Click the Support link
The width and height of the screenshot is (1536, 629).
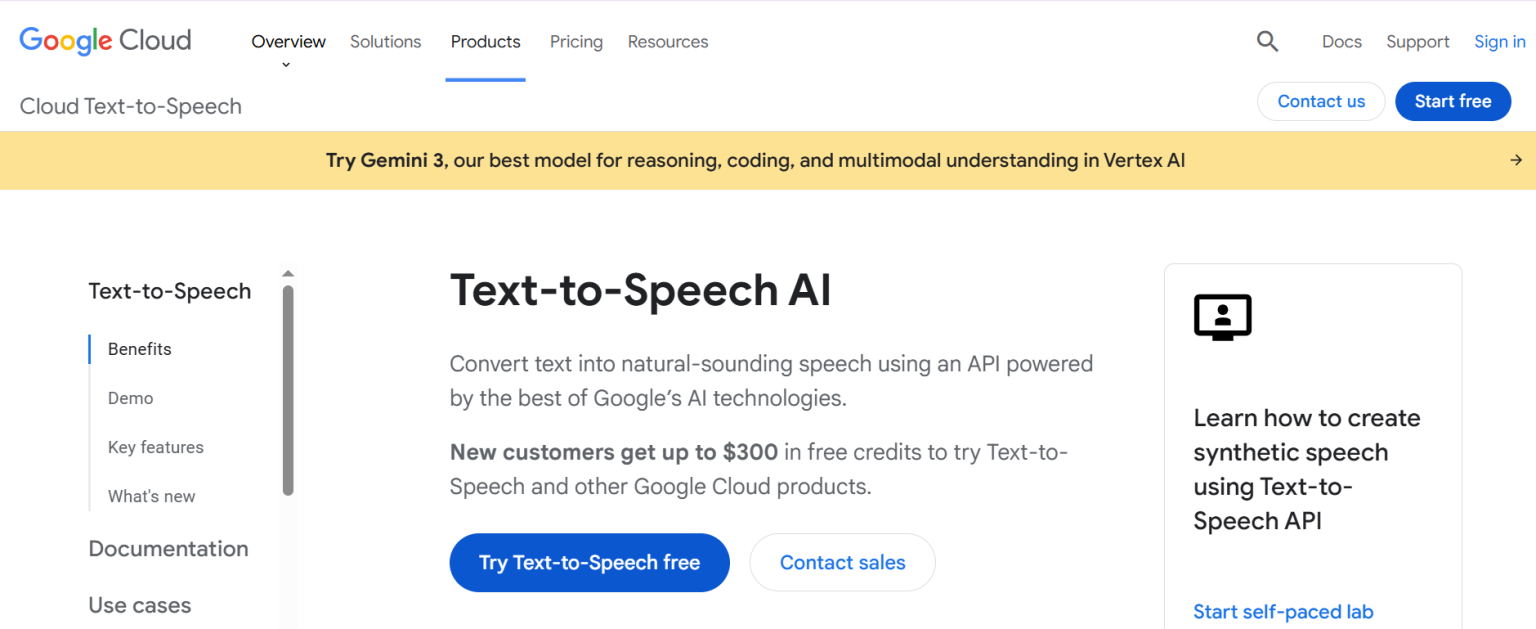[x=1417, y=42]
